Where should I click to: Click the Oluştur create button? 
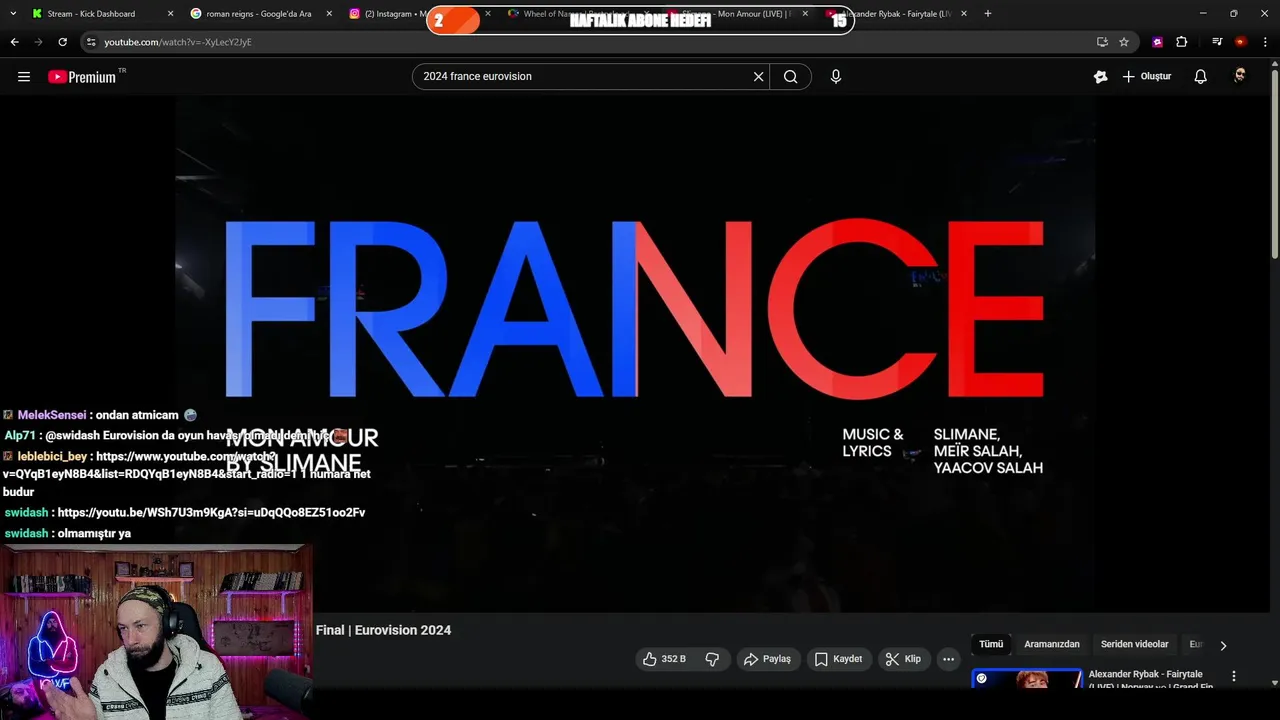1147,77
